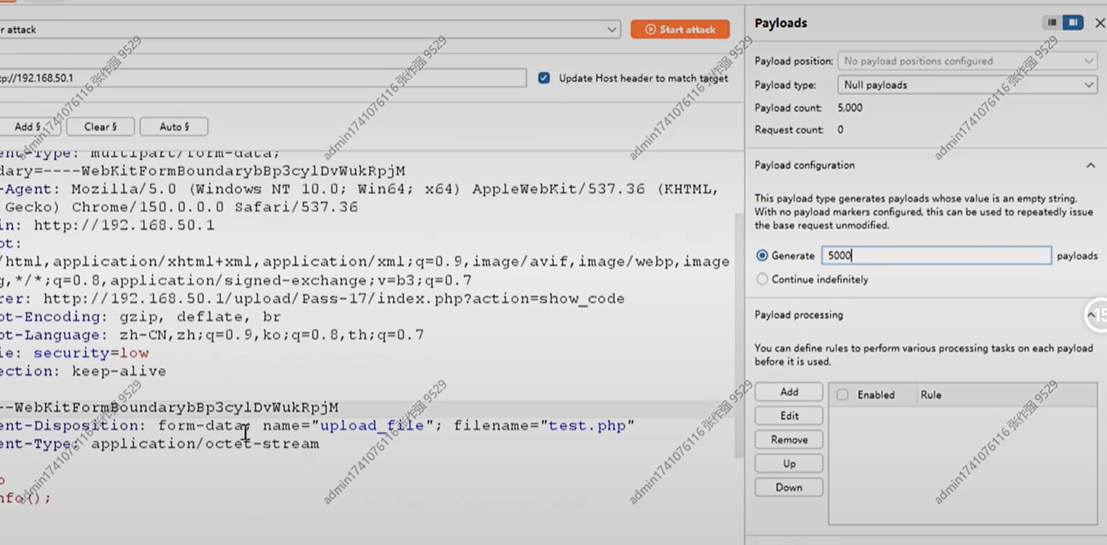Click the security=low cookie text
The width and height of the screenshot is (1107, 545).
click(91, 353)
